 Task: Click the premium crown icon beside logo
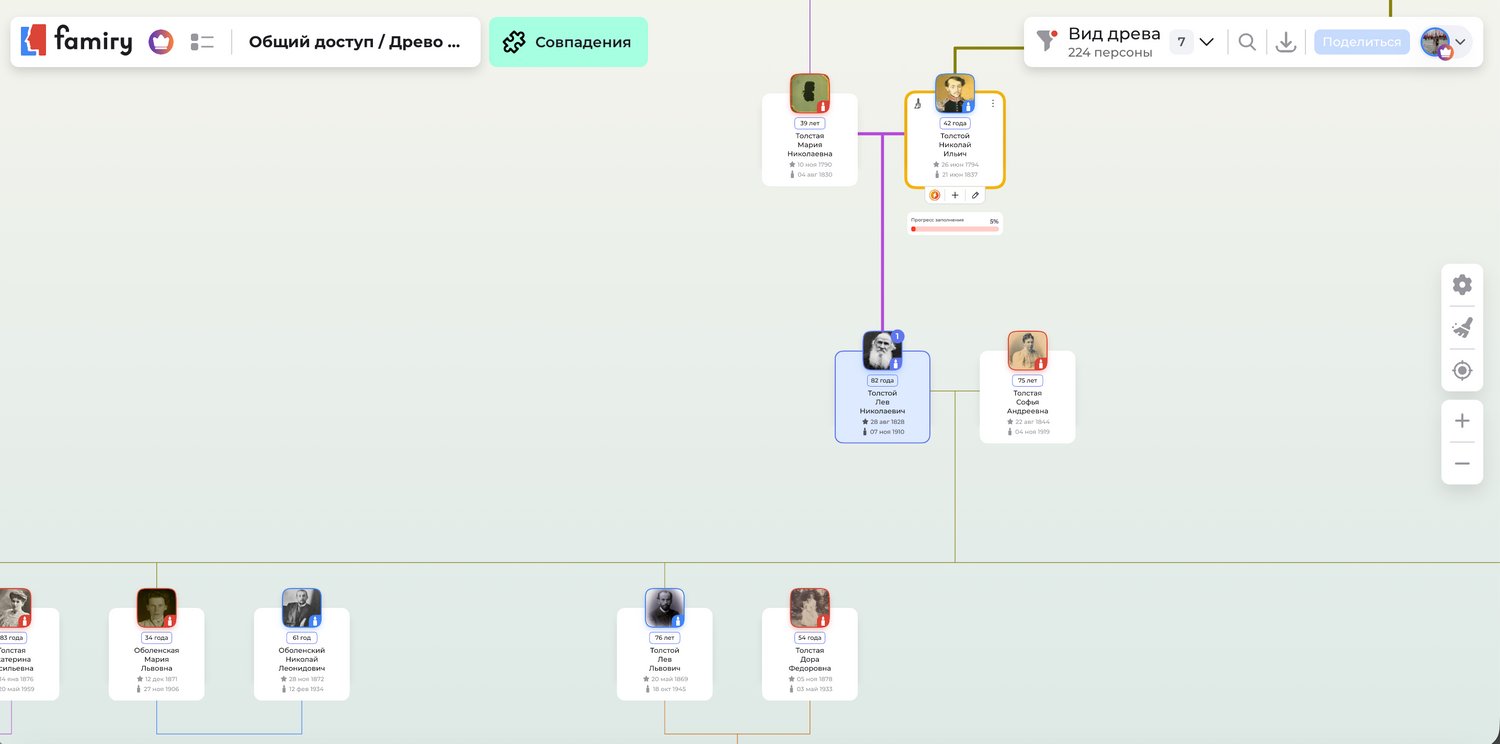[161, 42]
